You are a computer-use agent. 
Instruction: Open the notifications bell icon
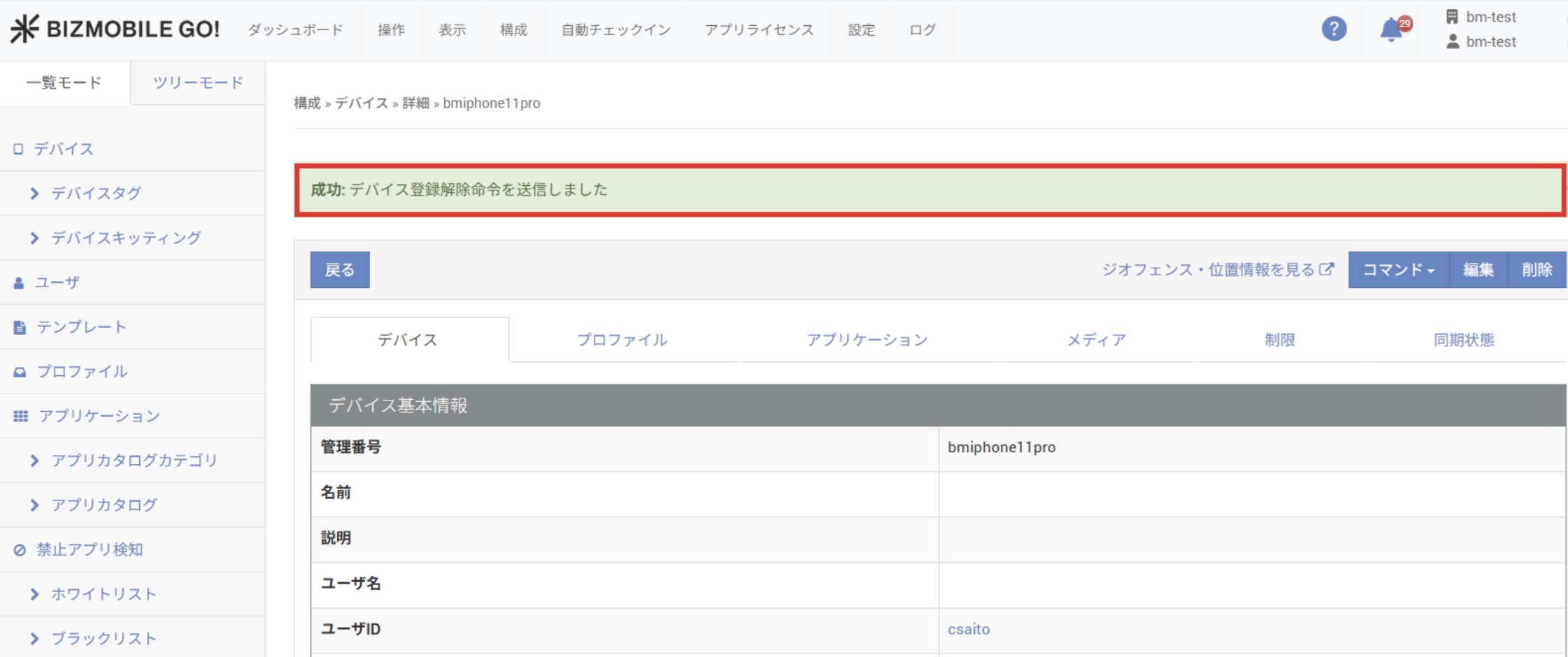click(1392, 29)
